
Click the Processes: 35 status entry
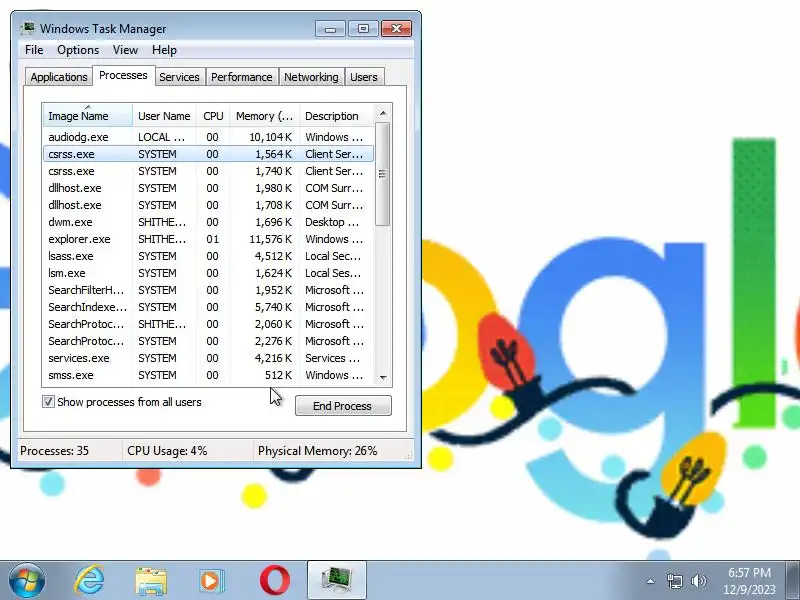pyautogui.click(x=54, y=451)
